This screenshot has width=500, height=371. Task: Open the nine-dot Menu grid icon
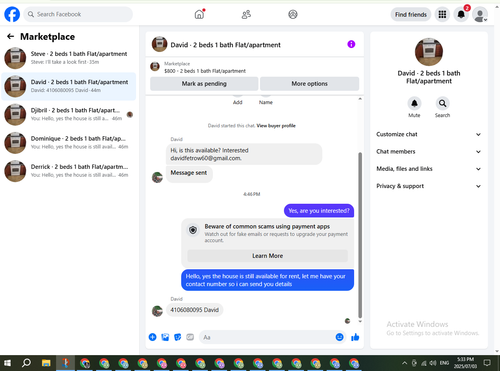click(442, 14)
